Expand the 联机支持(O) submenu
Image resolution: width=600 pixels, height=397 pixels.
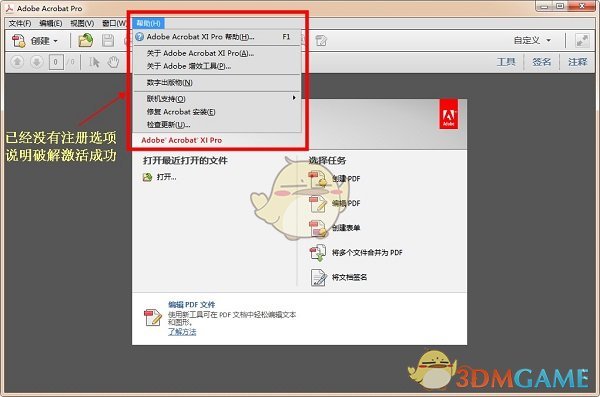point(217,99)
